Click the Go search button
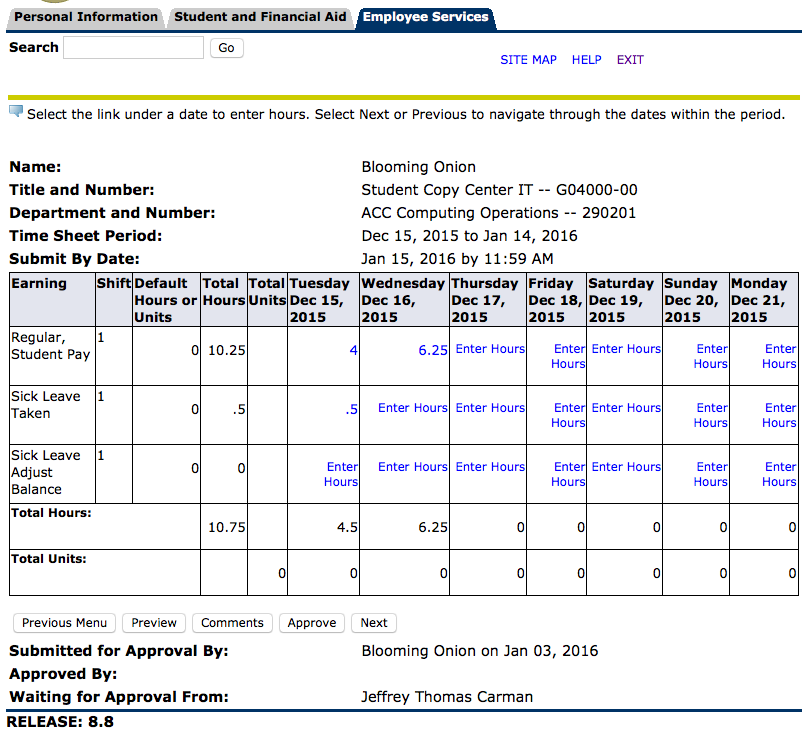The image size is (806, 736). click(x=226, y=48)
